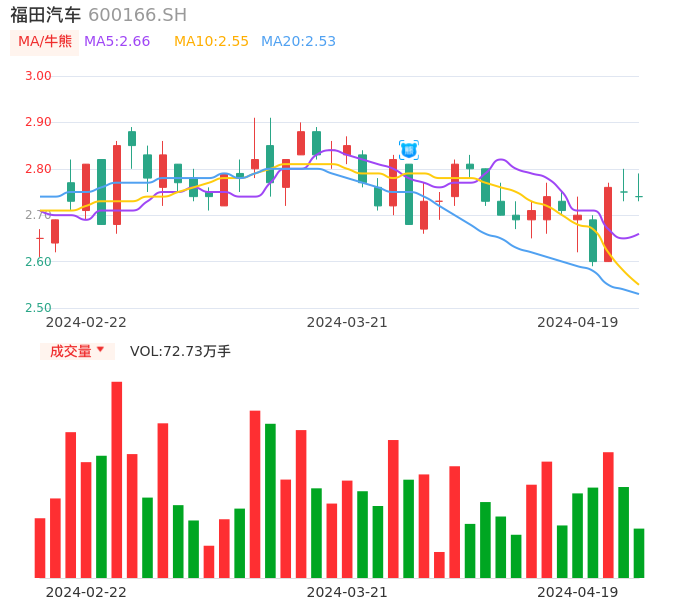Click 2024-02-22 date under volume chart
Viewport: 686px width, 606px height.
click(x=86, y=592)
